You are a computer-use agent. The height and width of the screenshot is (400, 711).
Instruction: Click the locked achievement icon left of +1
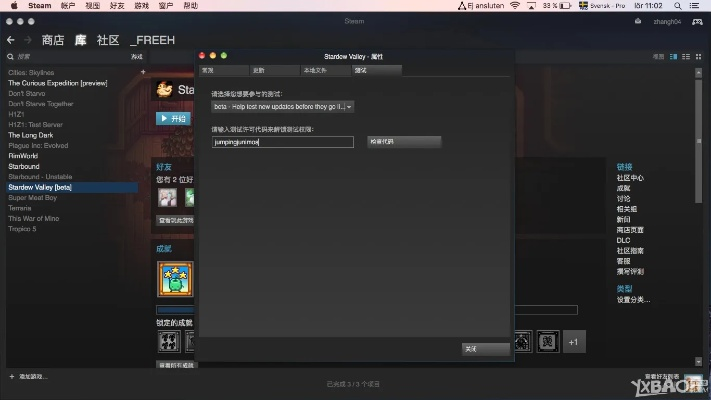548,341
